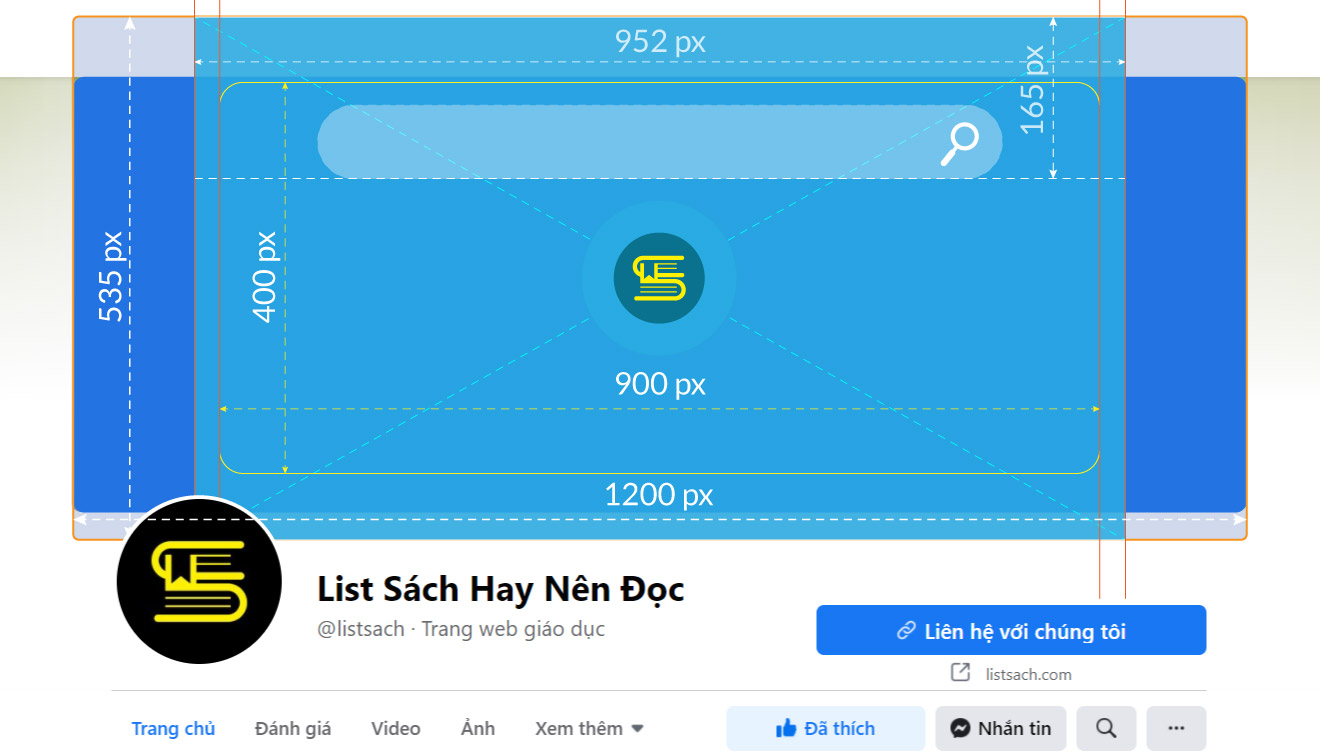Click the search bar on cover photo
The width and height of the screenshot is (1320, 754).
659,142
